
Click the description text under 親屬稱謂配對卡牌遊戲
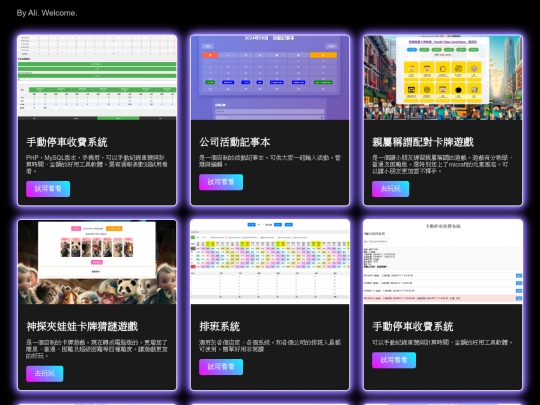click(x=443, y=164)
